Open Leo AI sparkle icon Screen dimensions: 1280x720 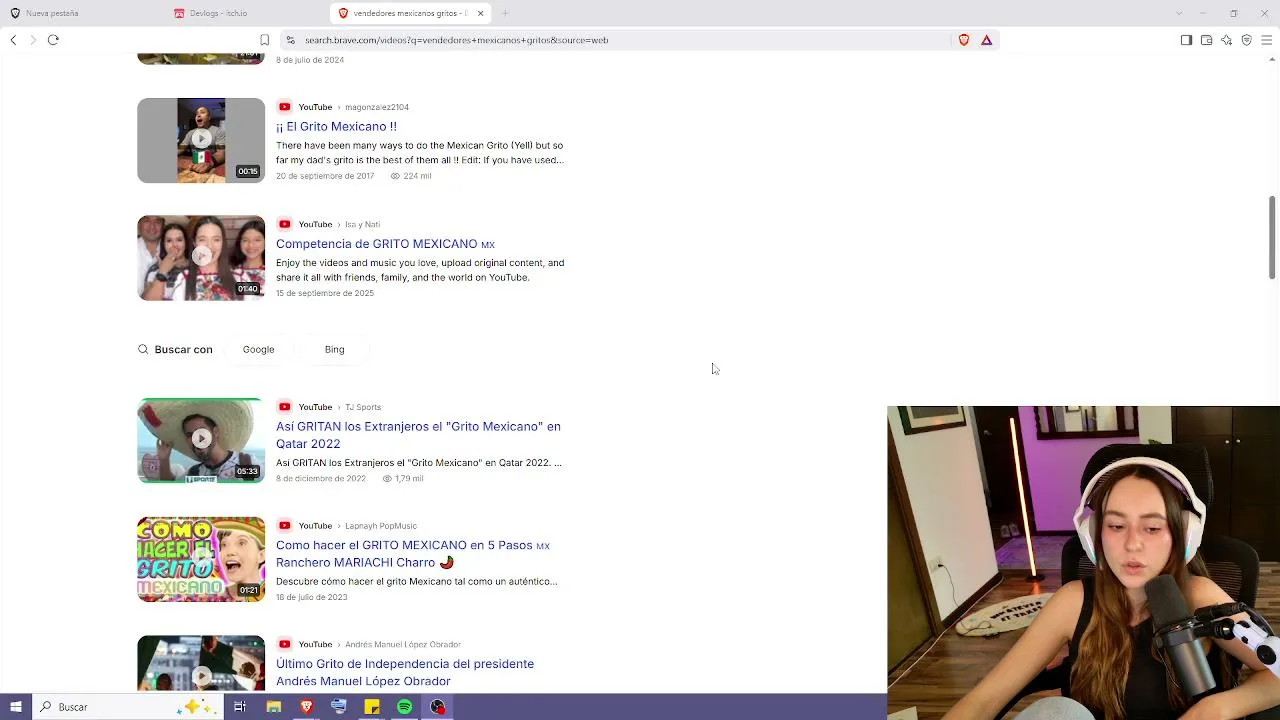1226,40
